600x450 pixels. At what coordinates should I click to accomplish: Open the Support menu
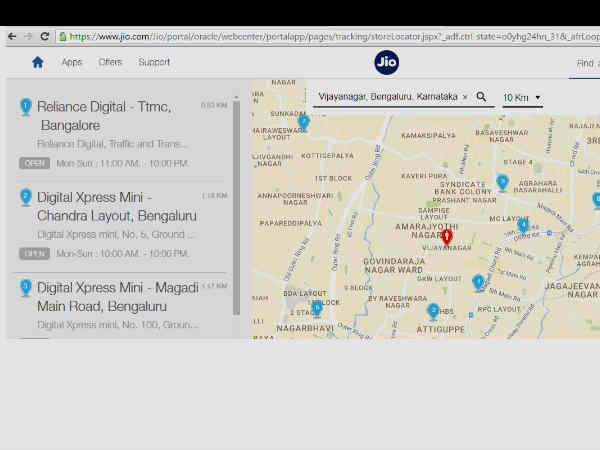pyautogui.click(x=154, y=62)
